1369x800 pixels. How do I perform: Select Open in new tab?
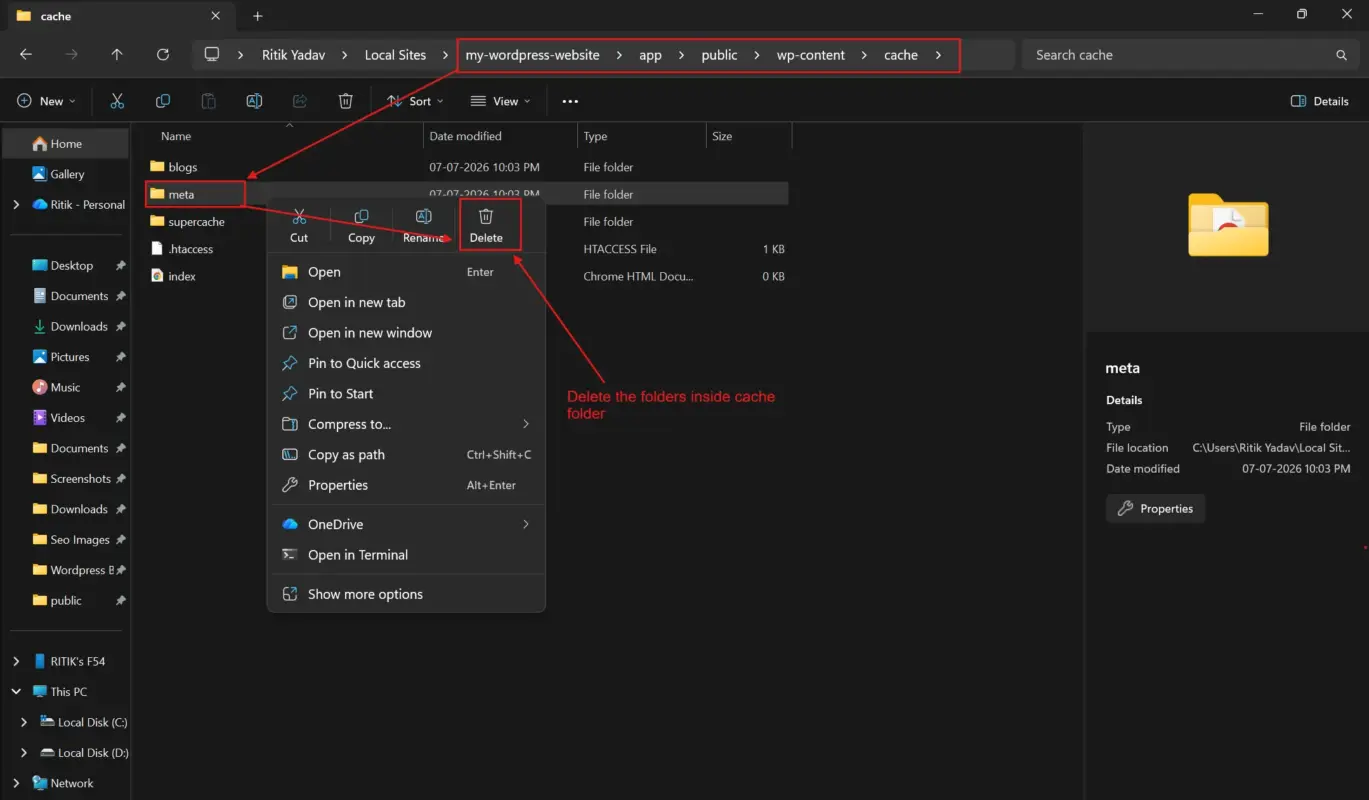click(406, 302)
